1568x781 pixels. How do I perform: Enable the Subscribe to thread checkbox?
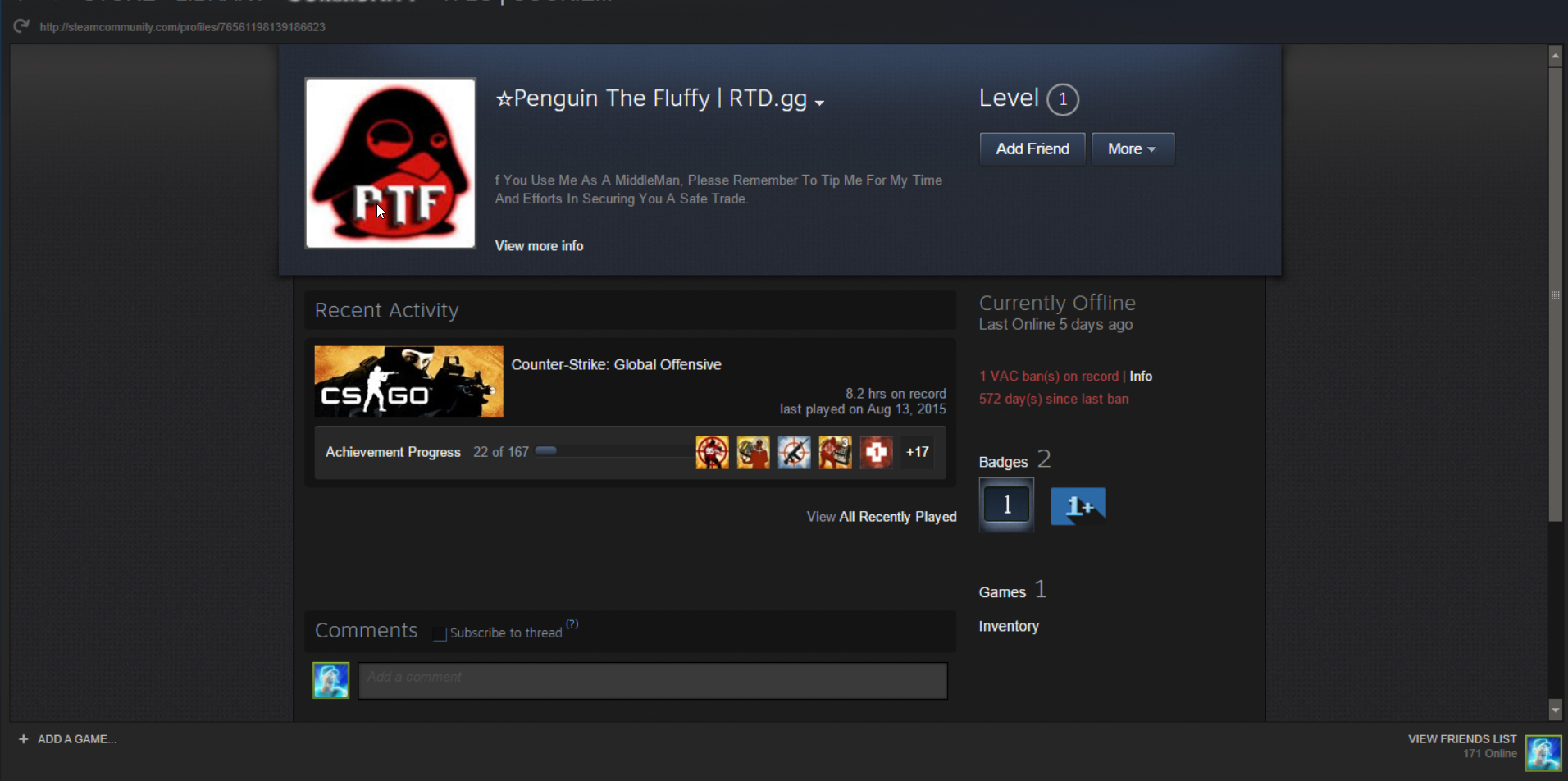tap(440, 633)
